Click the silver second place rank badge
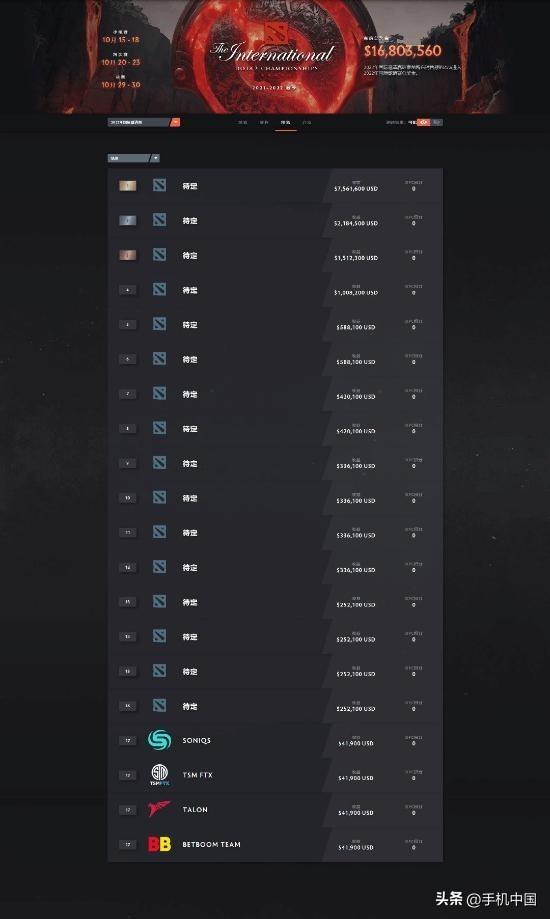Image resolution: width=550 pixels, height=919 pixels. coord(128,220)
